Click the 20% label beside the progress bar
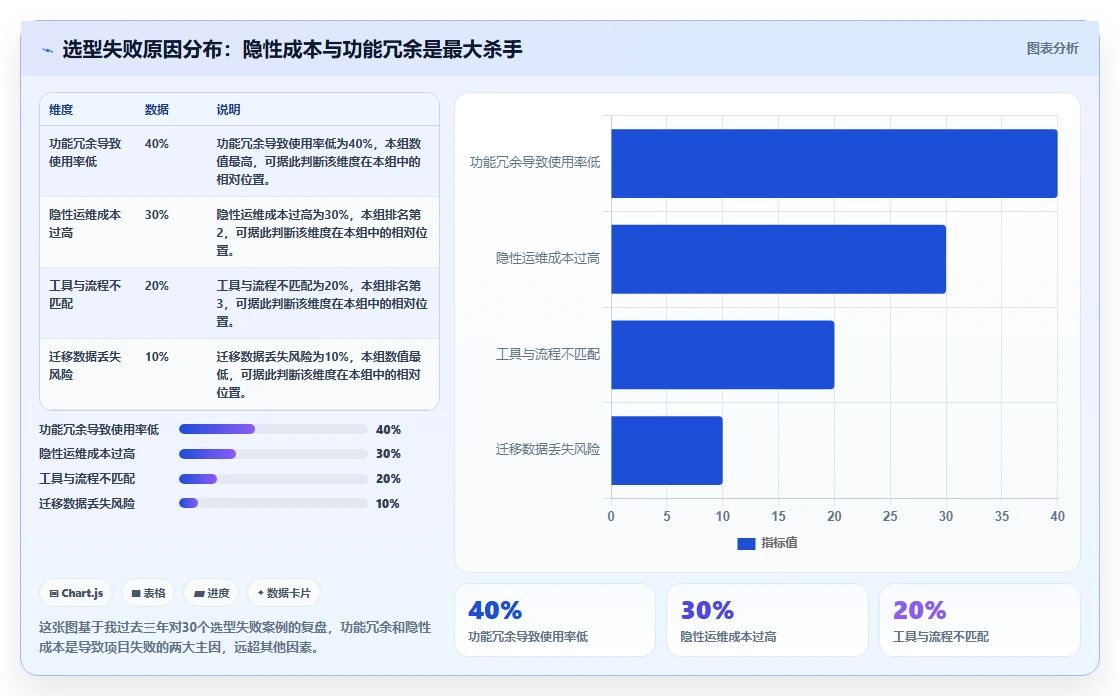The width and height of the screenshot is (1120, 696). click(x=388, y=479)
